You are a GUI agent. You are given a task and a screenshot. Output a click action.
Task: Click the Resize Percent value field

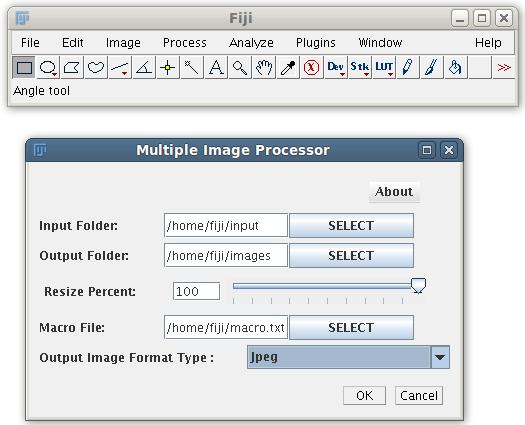[x=197, y=291]
